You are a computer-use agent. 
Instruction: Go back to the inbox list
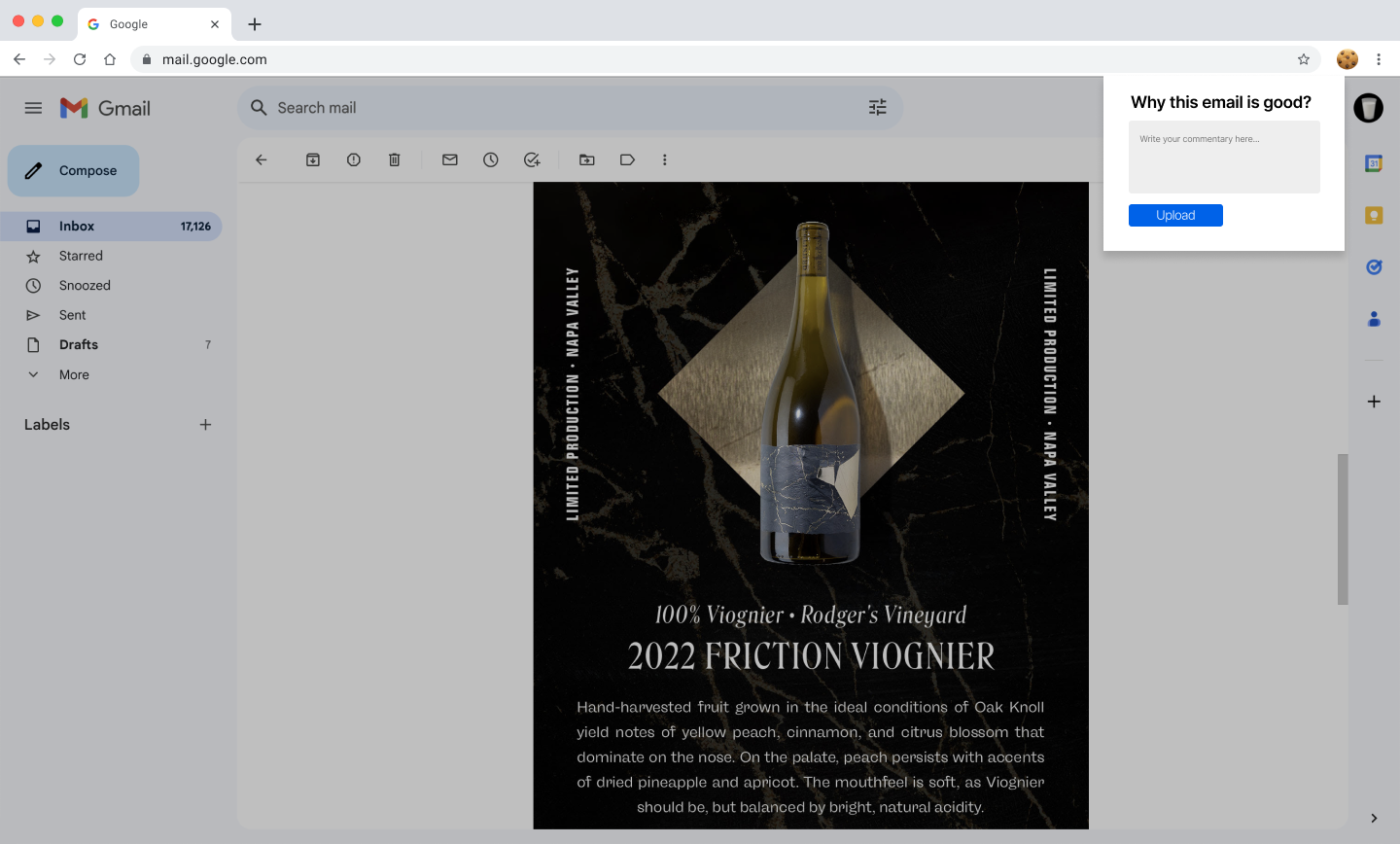point(262,159)
